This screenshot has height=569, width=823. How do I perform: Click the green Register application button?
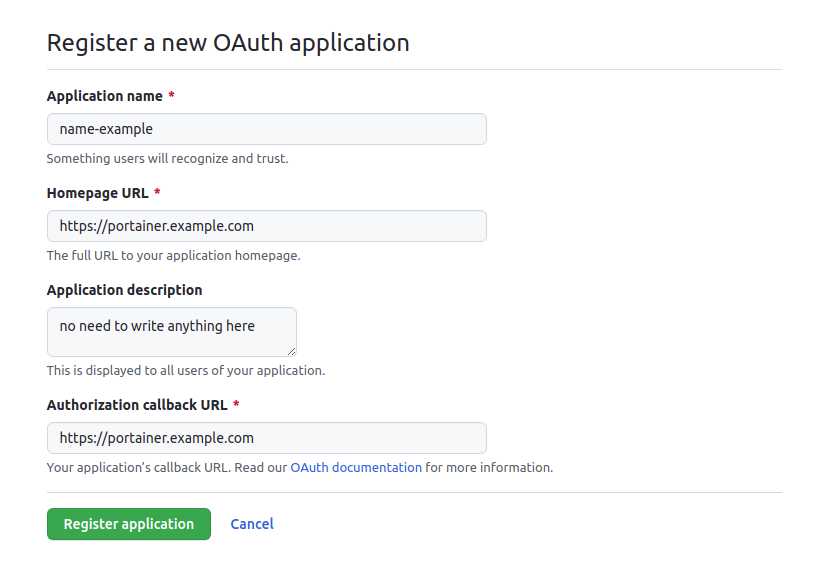click(x=129, y=524)
